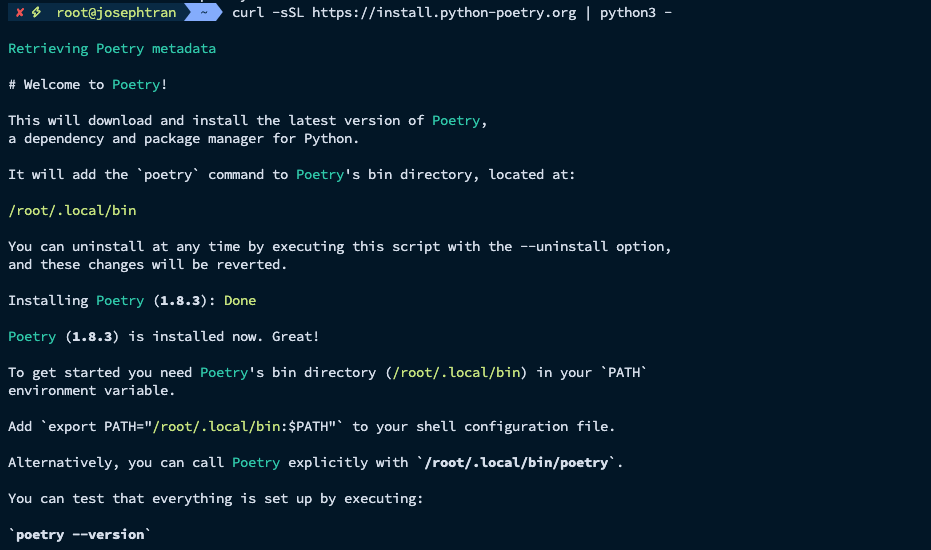Click the tilde home directory segment

click(204, 13)
